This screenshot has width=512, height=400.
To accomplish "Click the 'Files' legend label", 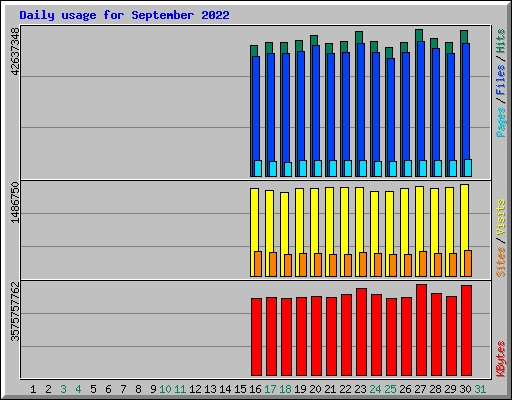I will [501, 80].
